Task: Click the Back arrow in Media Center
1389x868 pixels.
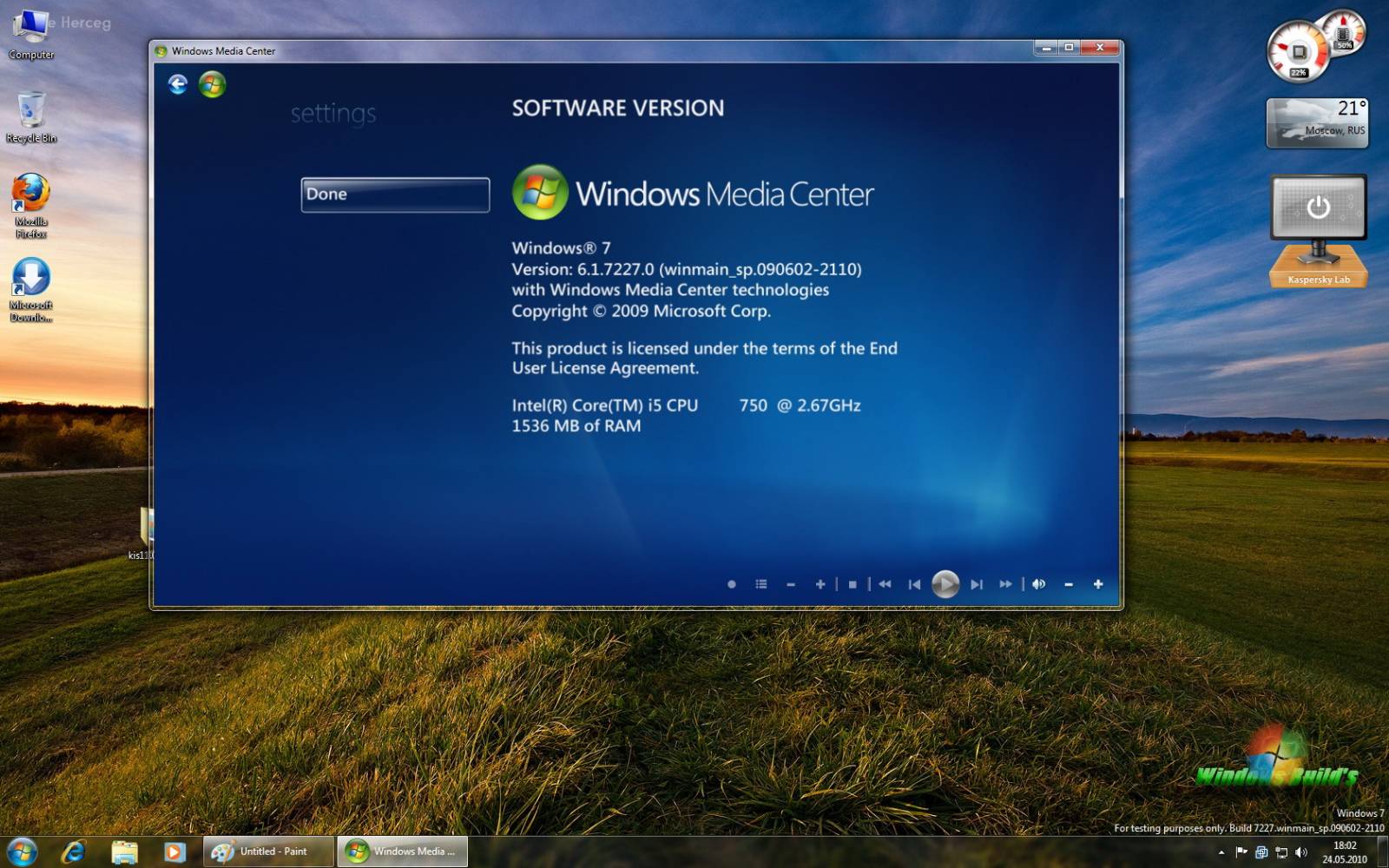Action: 178,84
